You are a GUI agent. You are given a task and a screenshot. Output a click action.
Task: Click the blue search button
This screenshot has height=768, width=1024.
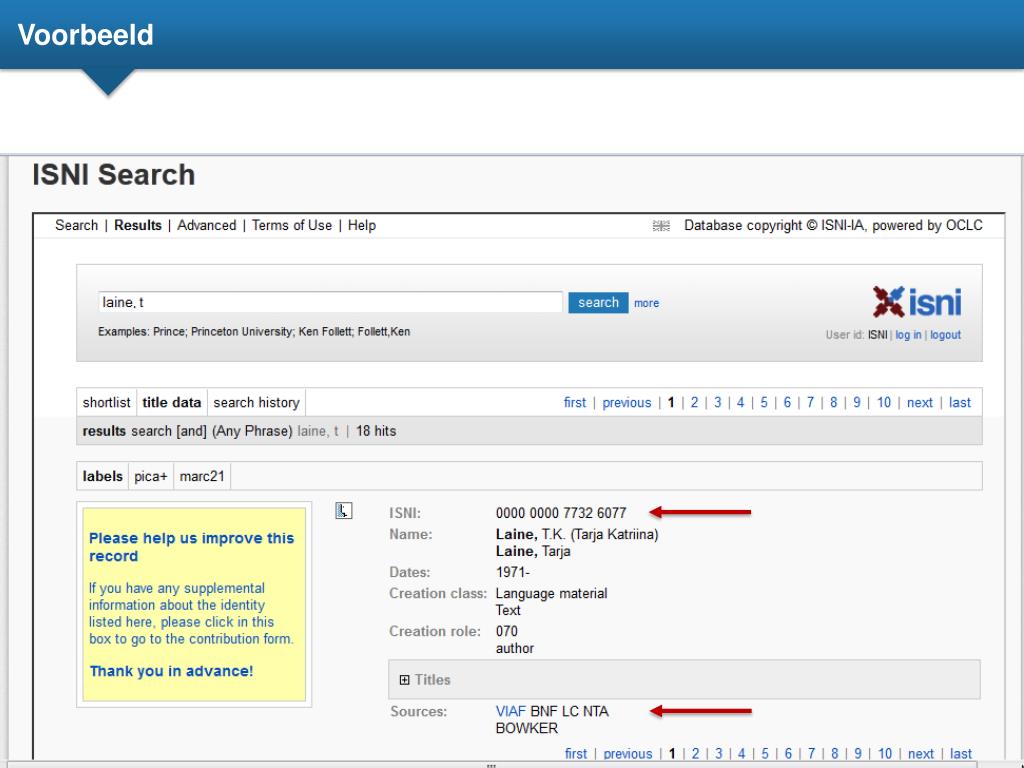click(598, 302)
